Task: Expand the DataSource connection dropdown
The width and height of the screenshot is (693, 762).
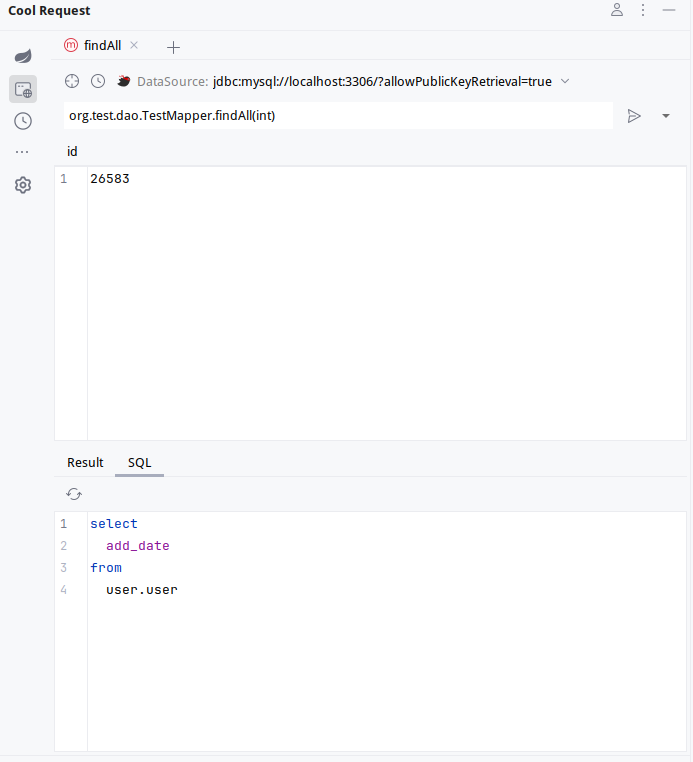Action: tap(565, 81)
